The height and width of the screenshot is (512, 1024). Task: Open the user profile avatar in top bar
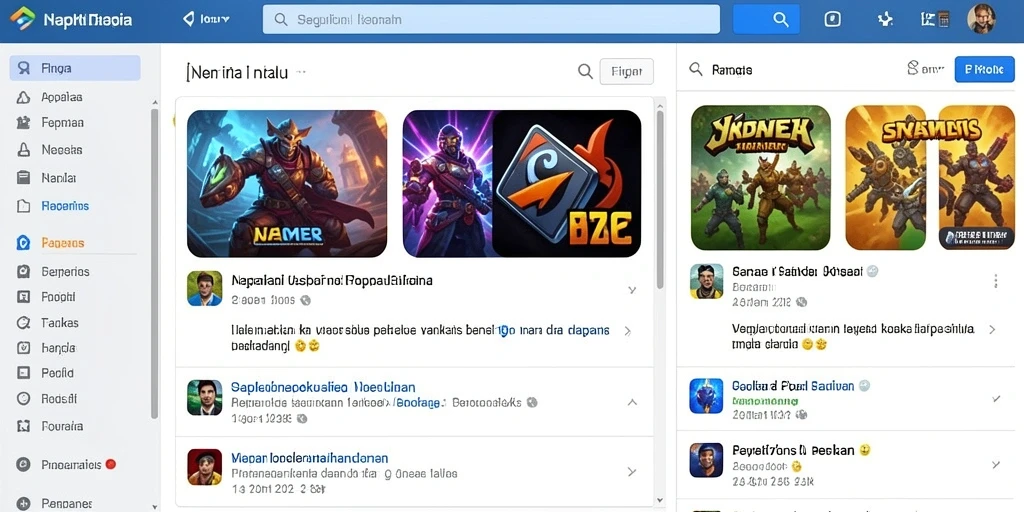[x=981, y=19]
